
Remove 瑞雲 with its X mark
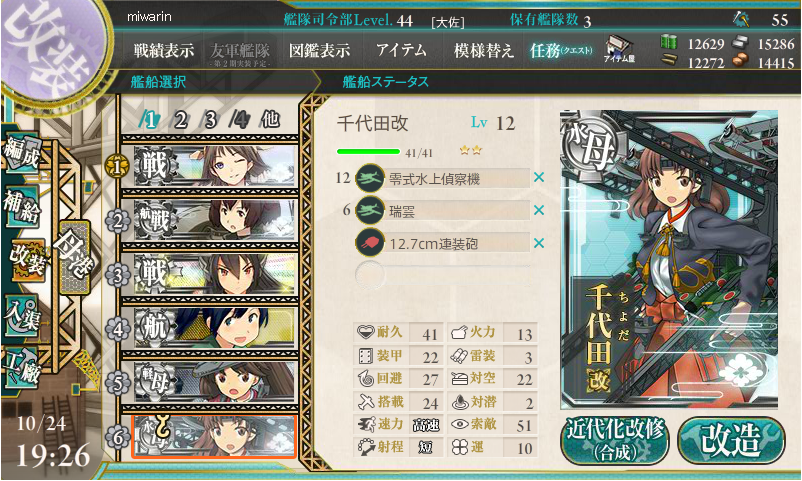(539, 210)
